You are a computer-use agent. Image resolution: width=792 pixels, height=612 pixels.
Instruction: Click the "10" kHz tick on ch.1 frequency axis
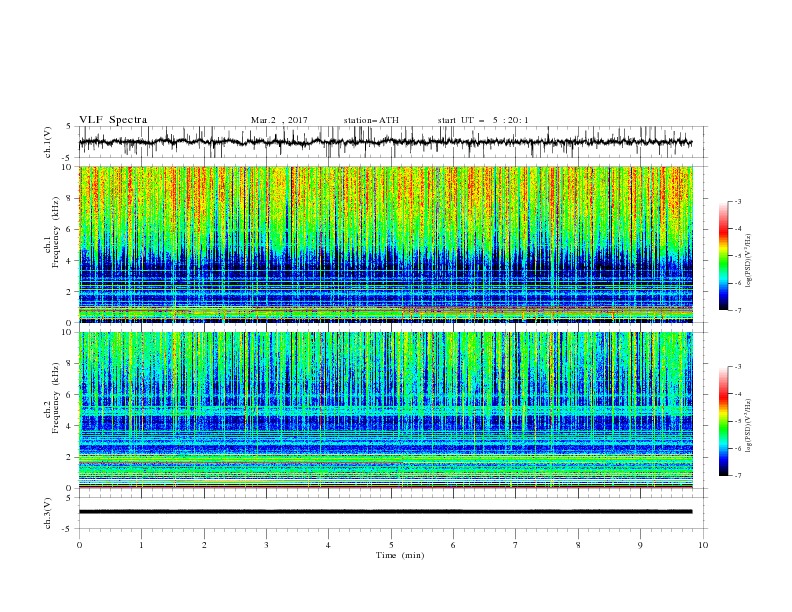click(69, 167)
